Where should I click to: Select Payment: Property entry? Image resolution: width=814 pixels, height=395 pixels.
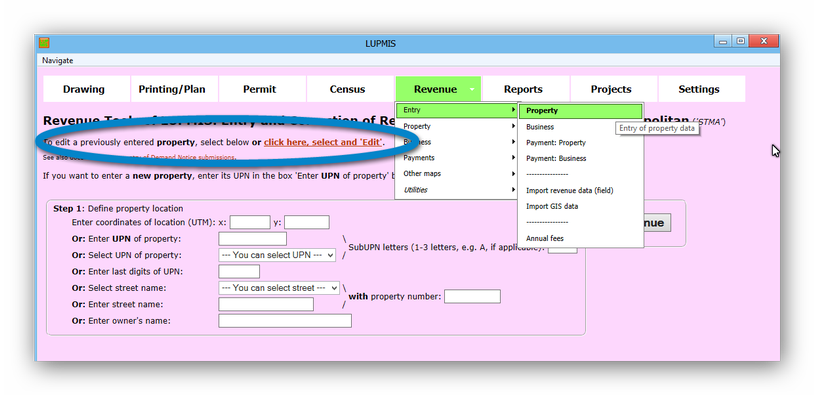click(x=580, y=143)
